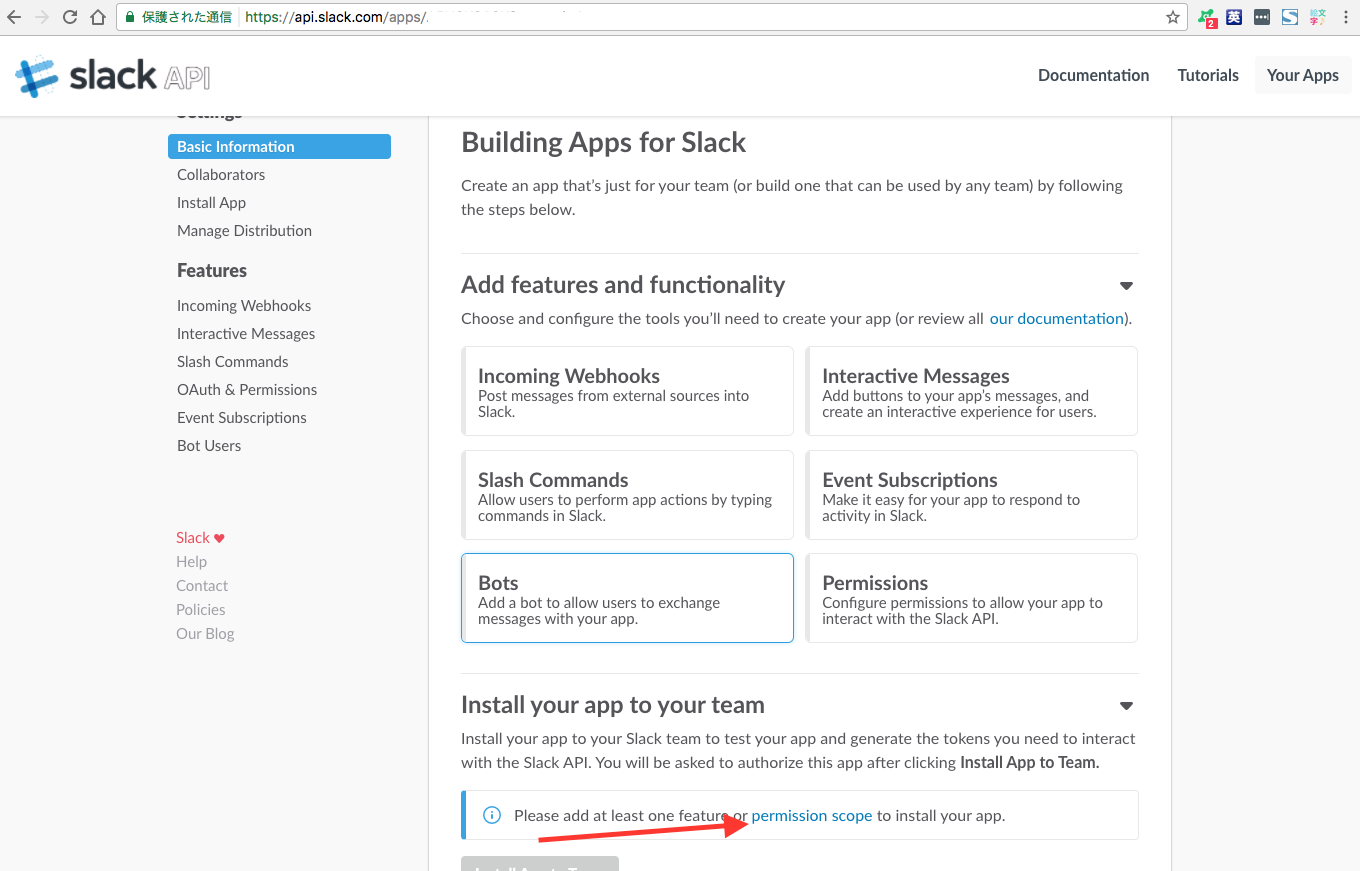Click the 絵文字 emoji extension icon
This screenshot has width=1360, height=871.
coord(1317,16)
